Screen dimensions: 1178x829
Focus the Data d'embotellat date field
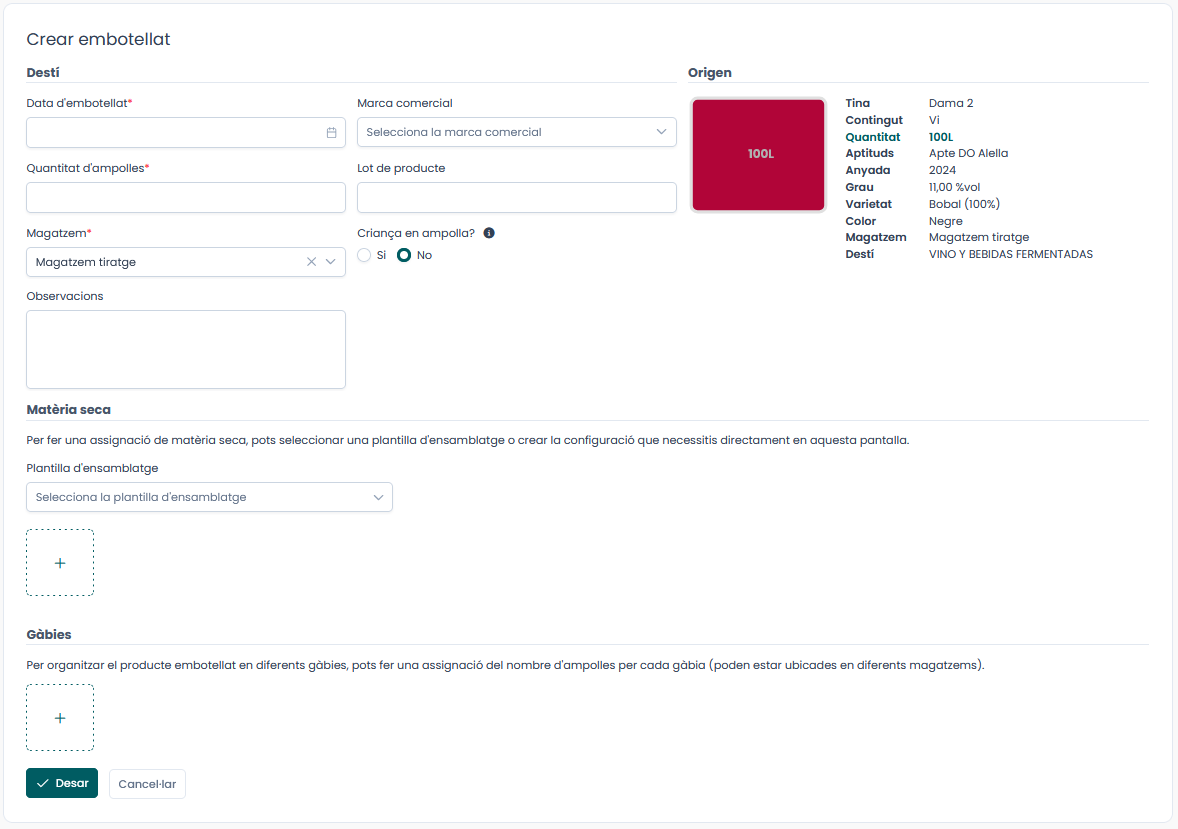pyautogui.click(x=186, y=132)
